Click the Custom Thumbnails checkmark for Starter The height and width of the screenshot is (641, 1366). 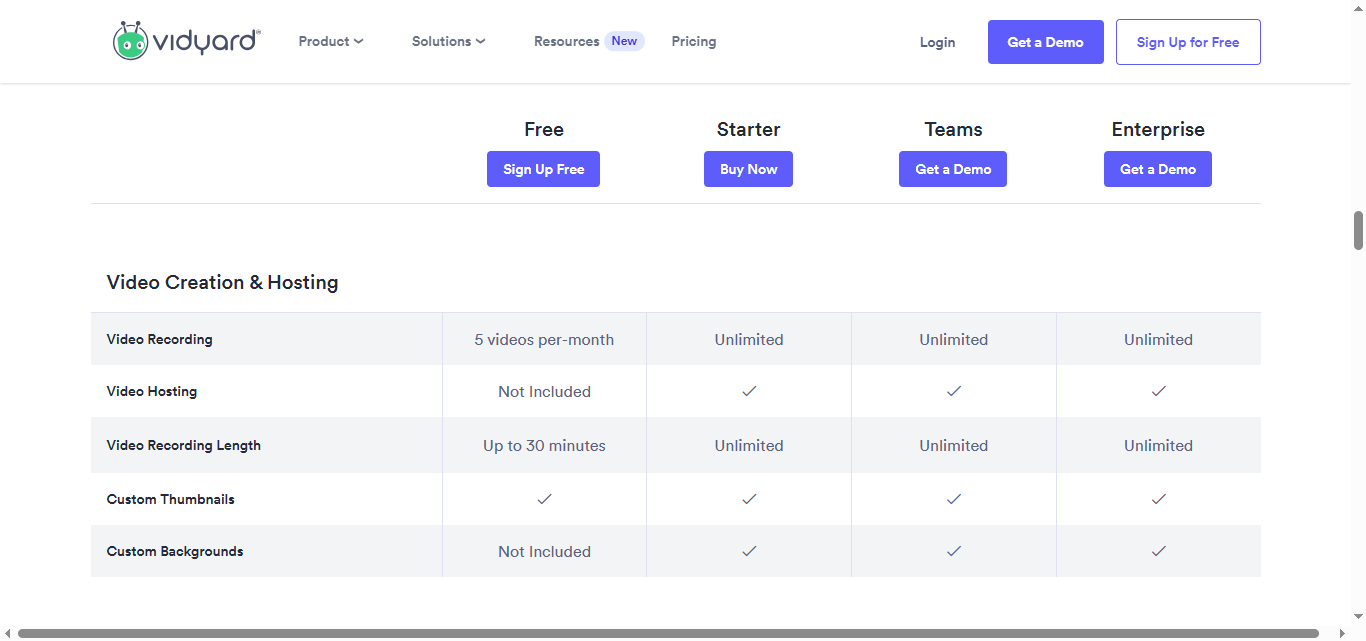pos(749,498)
